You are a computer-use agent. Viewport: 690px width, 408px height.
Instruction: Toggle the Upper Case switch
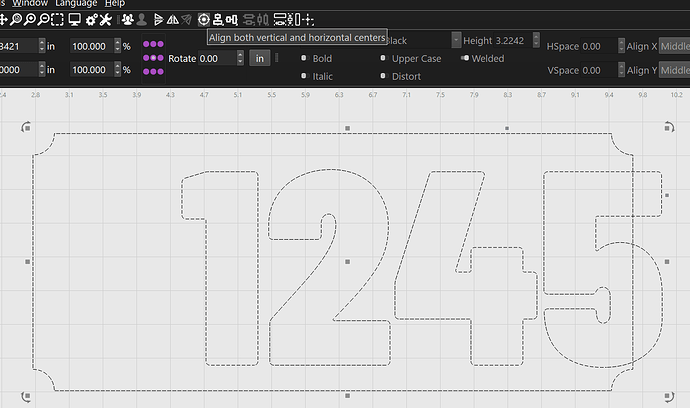click(383, 58)
